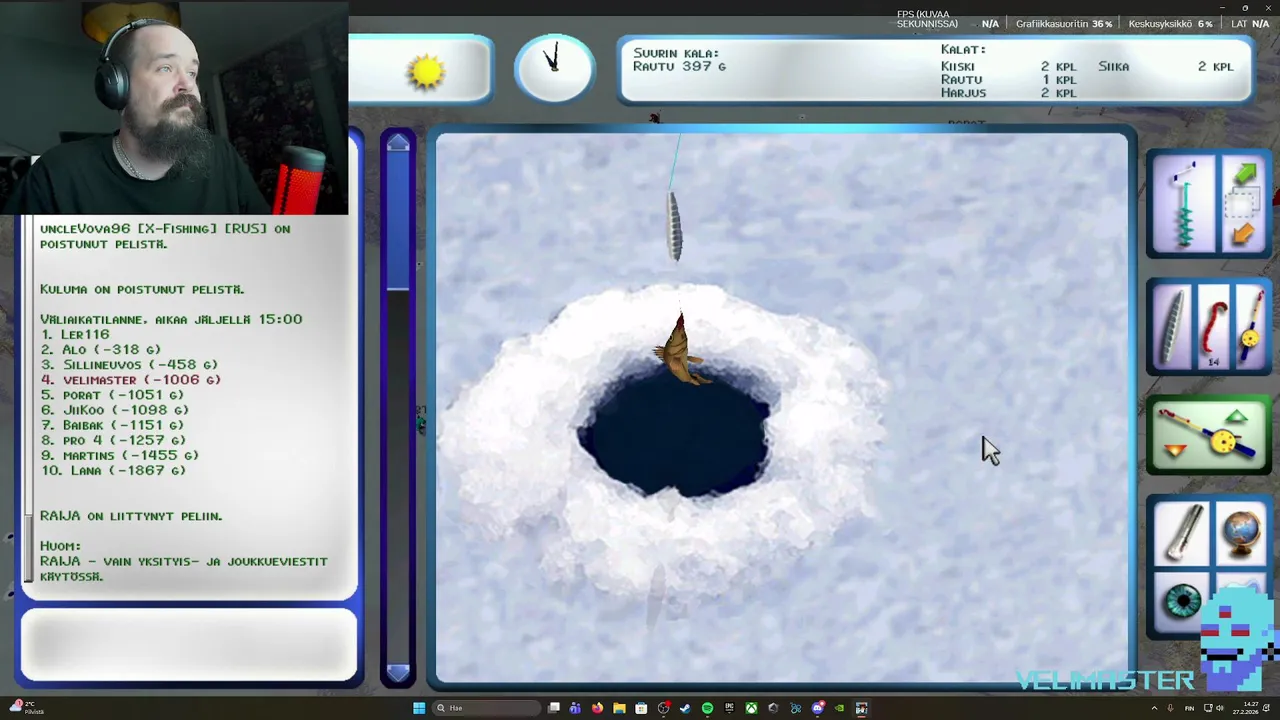Open Xbox app from the taskbar
Viewport: 1280px width, 720px height.
click(x=751, y=708)
